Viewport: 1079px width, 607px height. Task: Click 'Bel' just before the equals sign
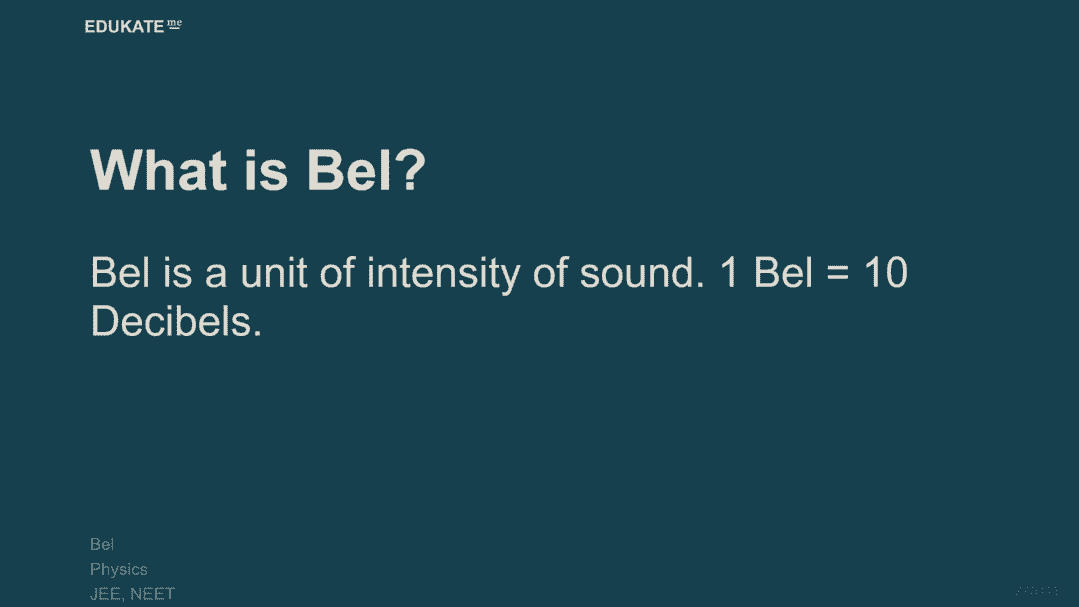[x=783, y=273]
